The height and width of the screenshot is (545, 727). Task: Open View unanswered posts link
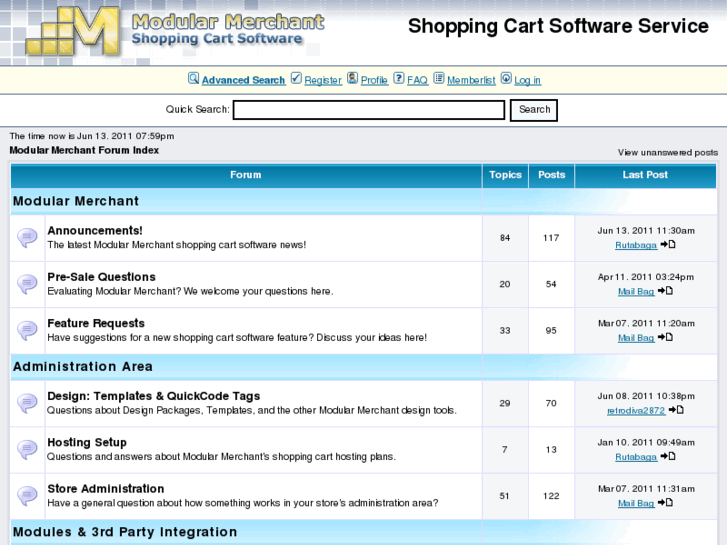668,153
